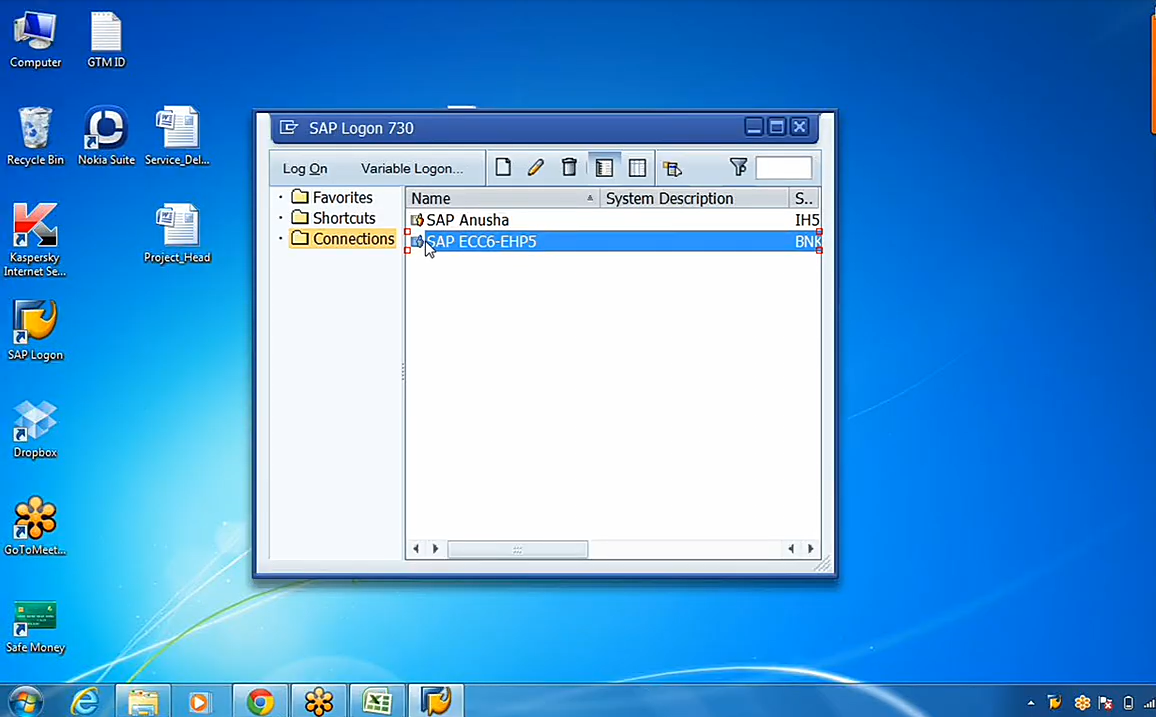Click the window resize grip corner
This screenshot has height=717, width=1156.
point(823,564)
